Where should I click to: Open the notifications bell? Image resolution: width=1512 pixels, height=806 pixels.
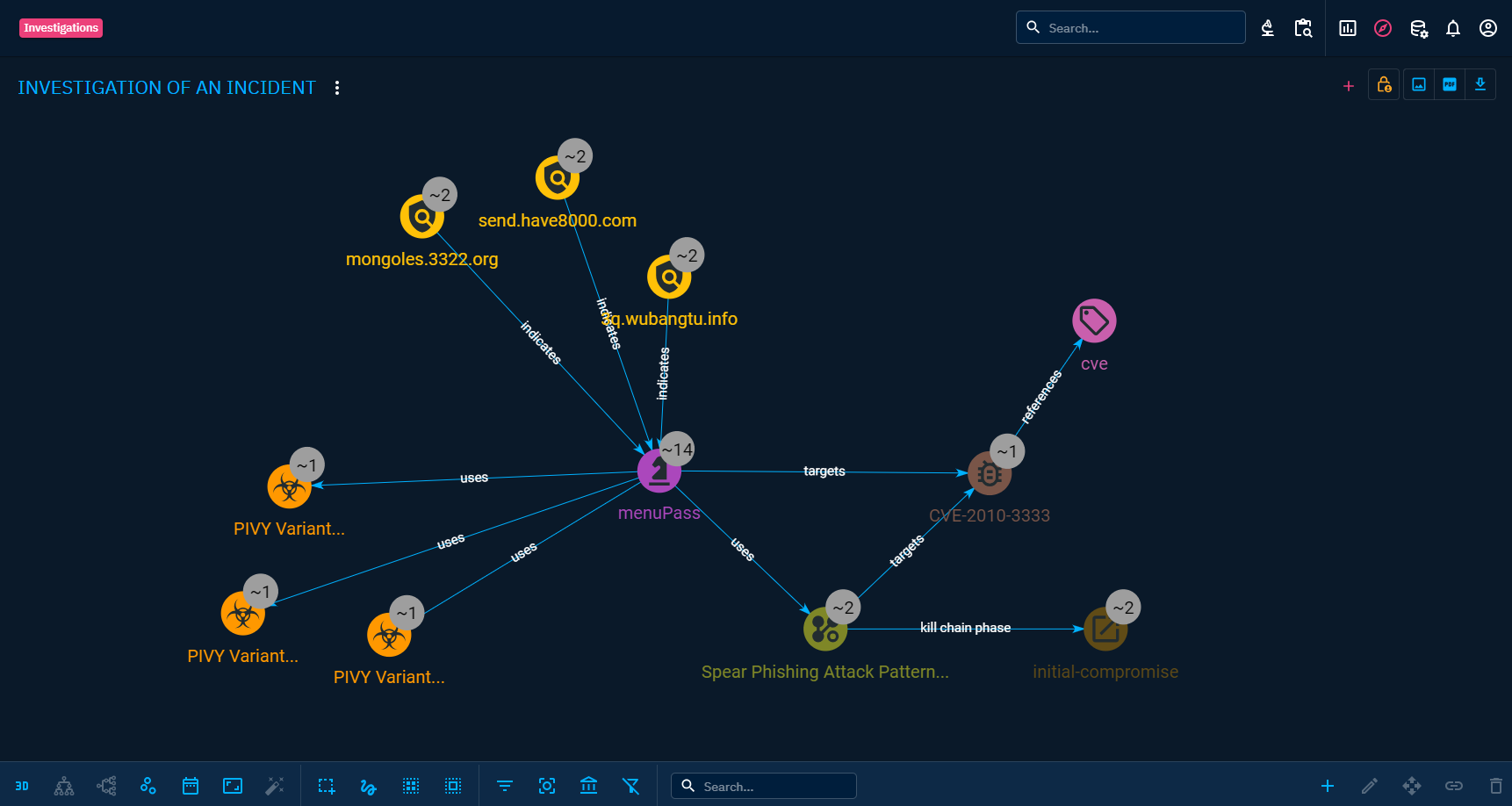[1453, 28]
